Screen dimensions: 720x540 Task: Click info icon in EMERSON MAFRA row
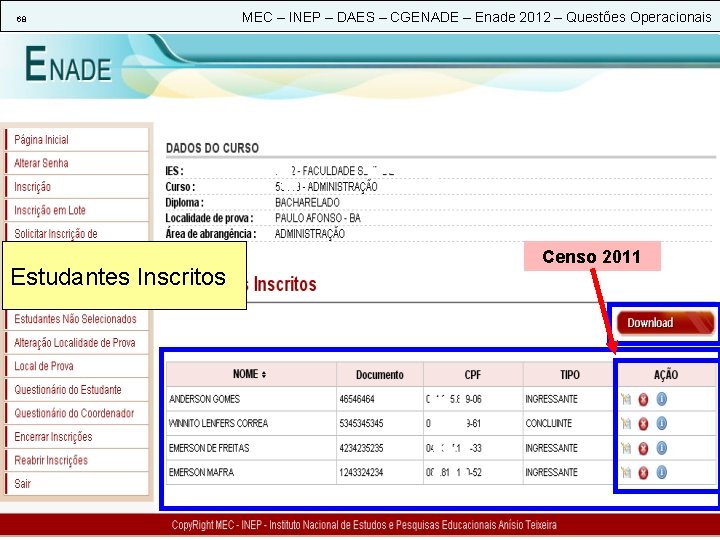661,472
